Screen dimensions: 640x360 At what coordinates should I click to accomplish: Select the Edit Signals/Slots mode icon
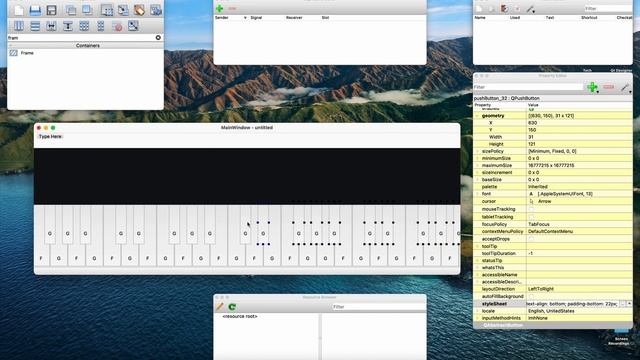123,10
